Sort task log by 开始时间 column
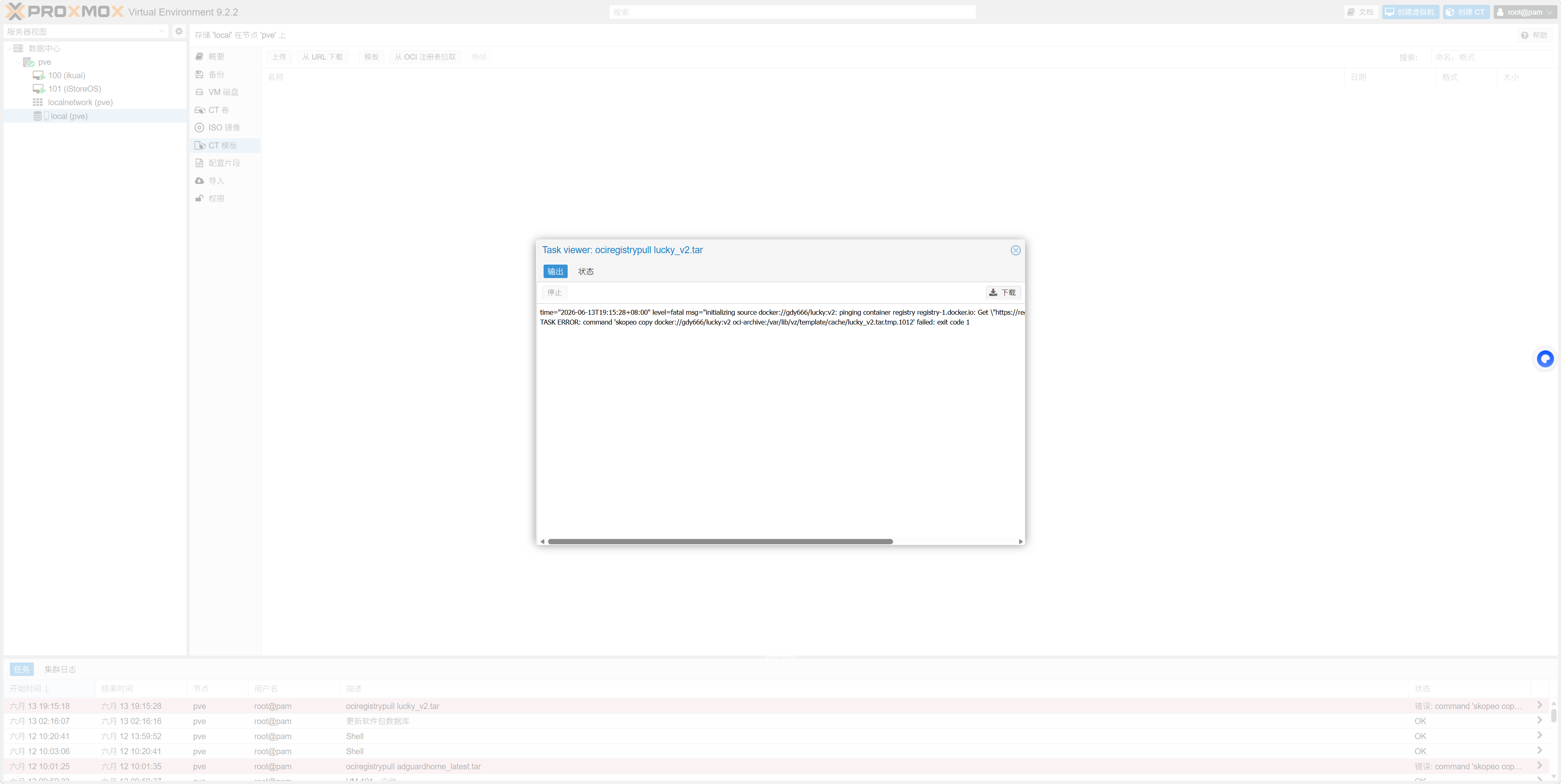The image size is (1561, 784). tap(50, 689)
